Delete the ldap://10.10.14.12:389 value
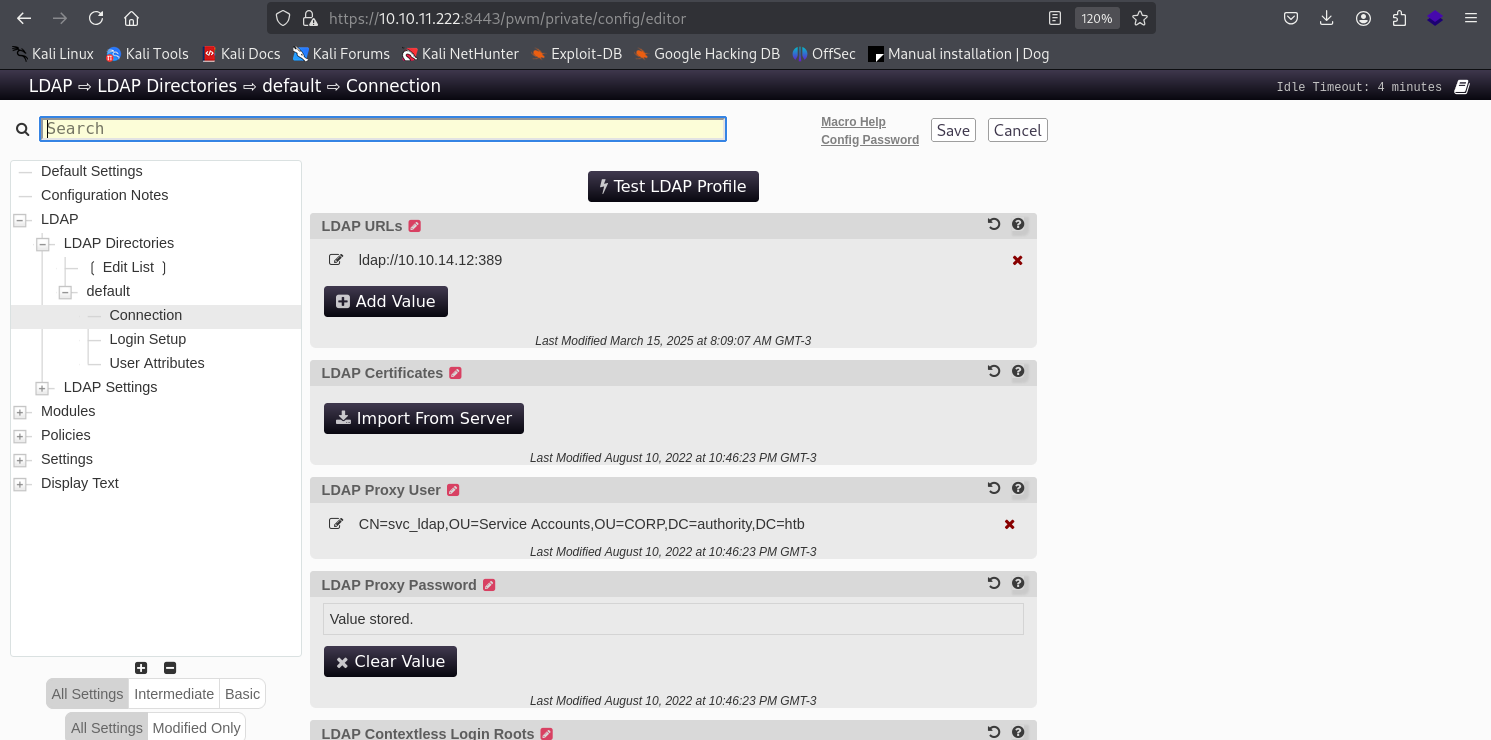This screenshot has width=1491, height=740. click(x=1017, y=260)
